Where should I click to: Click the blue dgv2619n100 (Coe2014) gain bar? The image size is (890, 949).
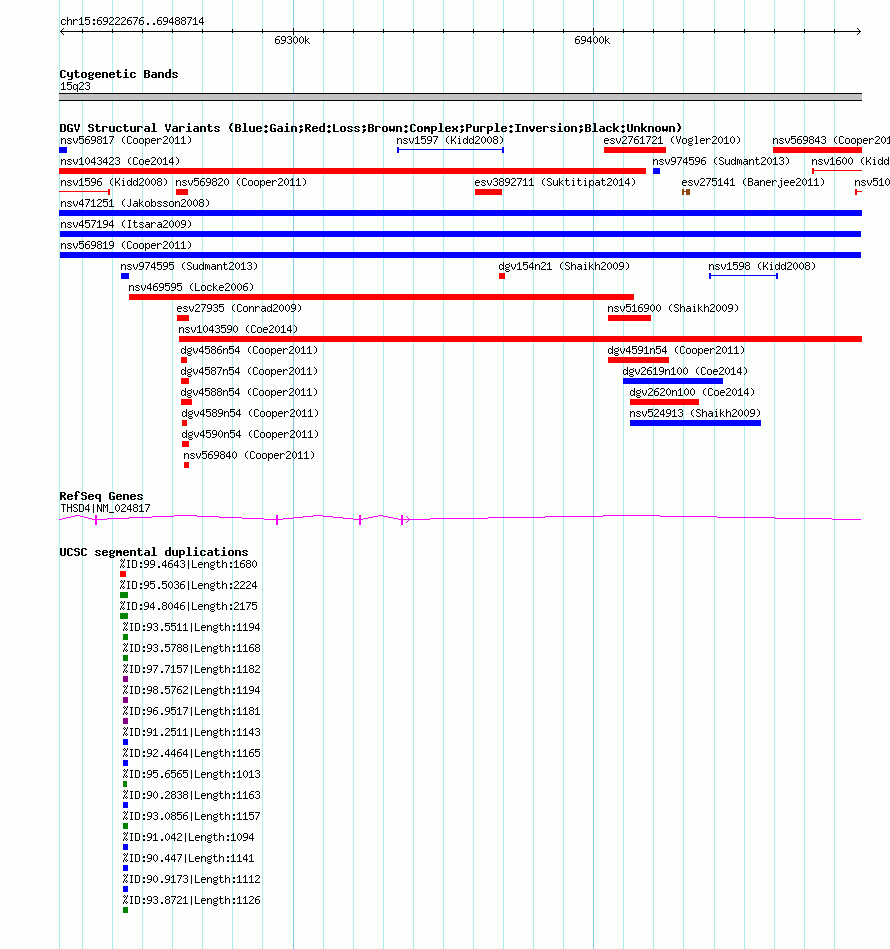point(673,381)
